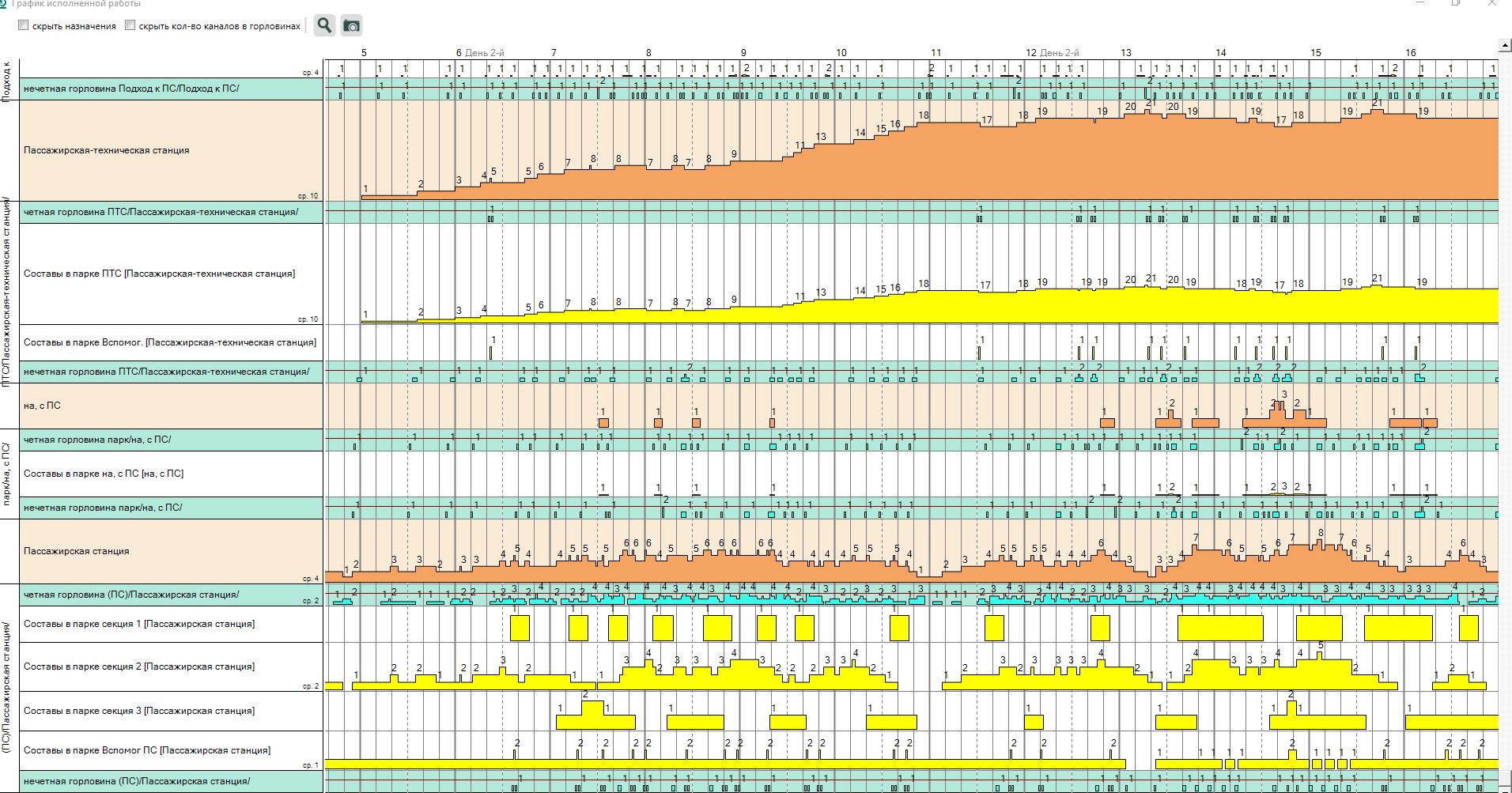Select the 'Пассажирская-техническая станция' row label
Screen dimensions: 1512x793
pos(107,150)
